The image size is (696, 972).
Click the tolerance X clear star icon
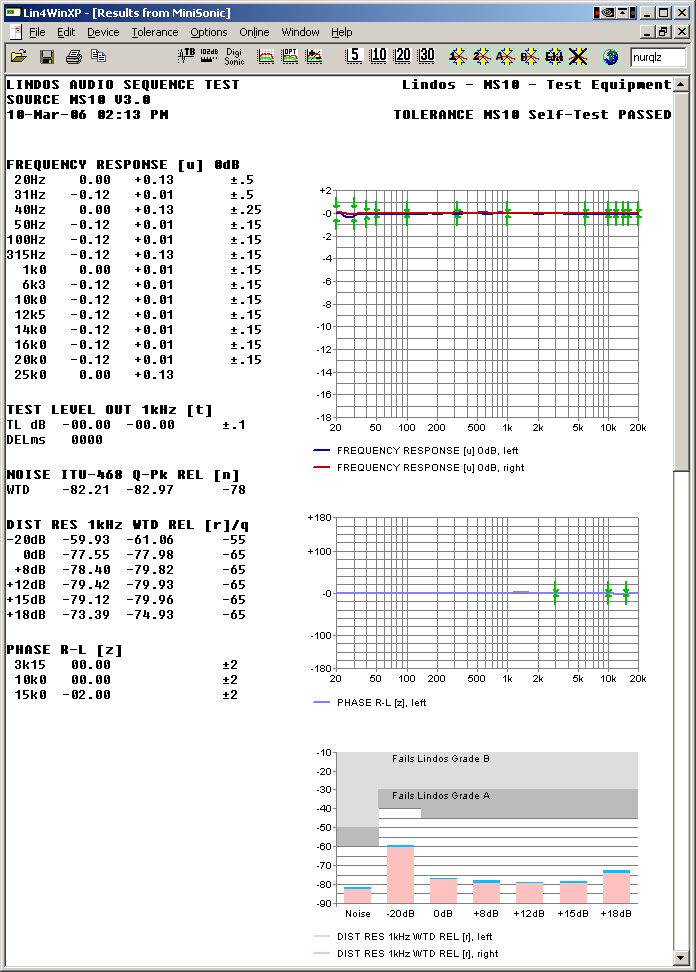point(578,57)
